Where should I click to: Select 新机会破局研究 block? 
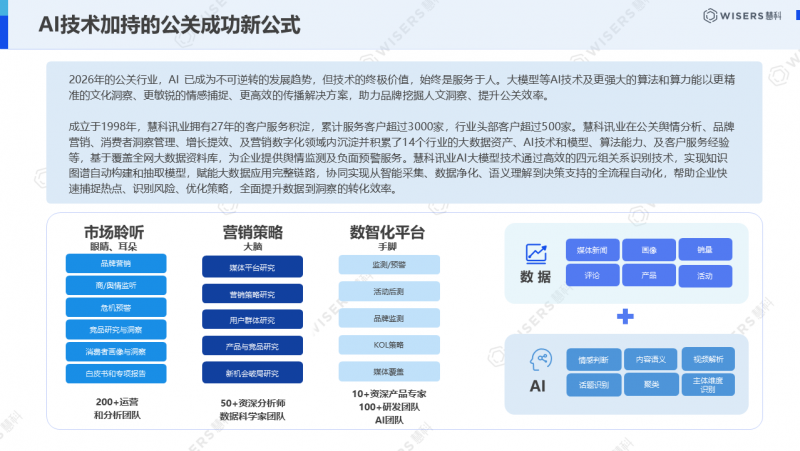(252, 372)
